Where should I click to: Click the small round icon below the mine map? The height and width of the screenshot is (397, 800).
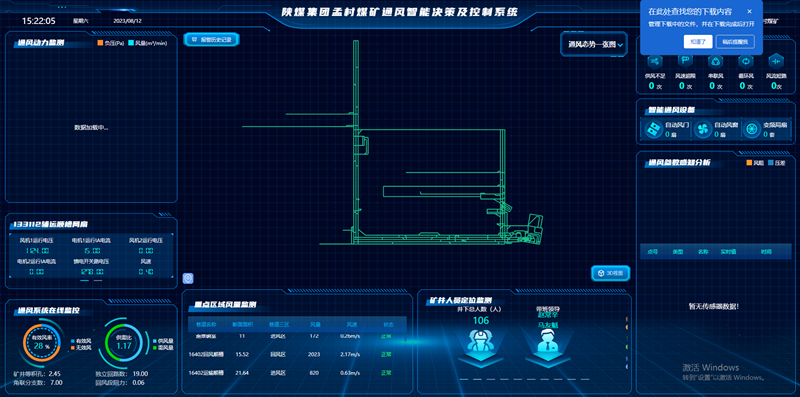coord(188,278)
